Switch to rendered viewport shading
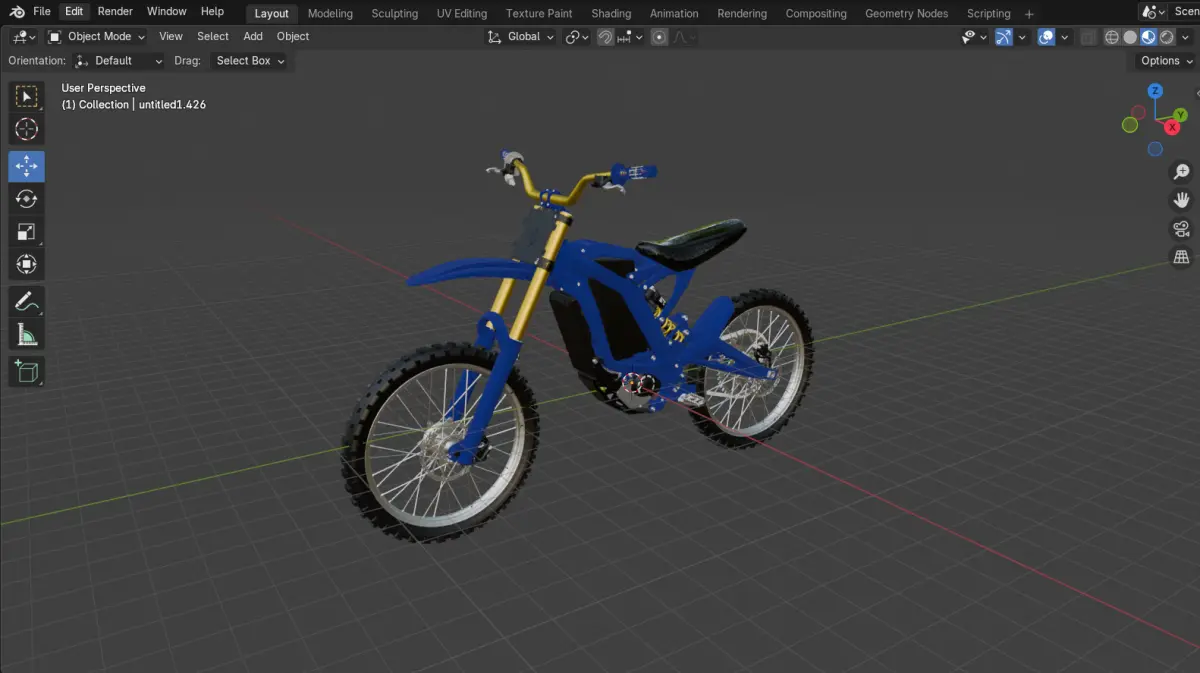 click(1167, 37)
